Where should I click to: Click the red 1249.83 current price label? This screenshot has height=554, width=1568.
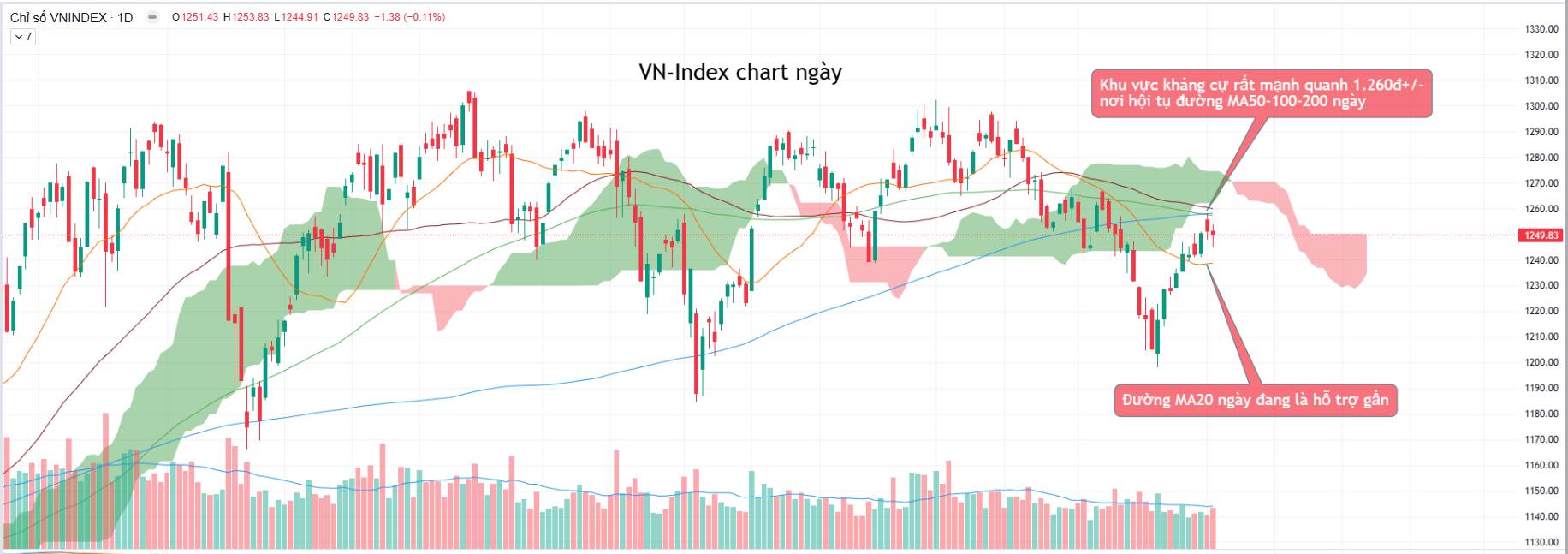coord(1541,235)
